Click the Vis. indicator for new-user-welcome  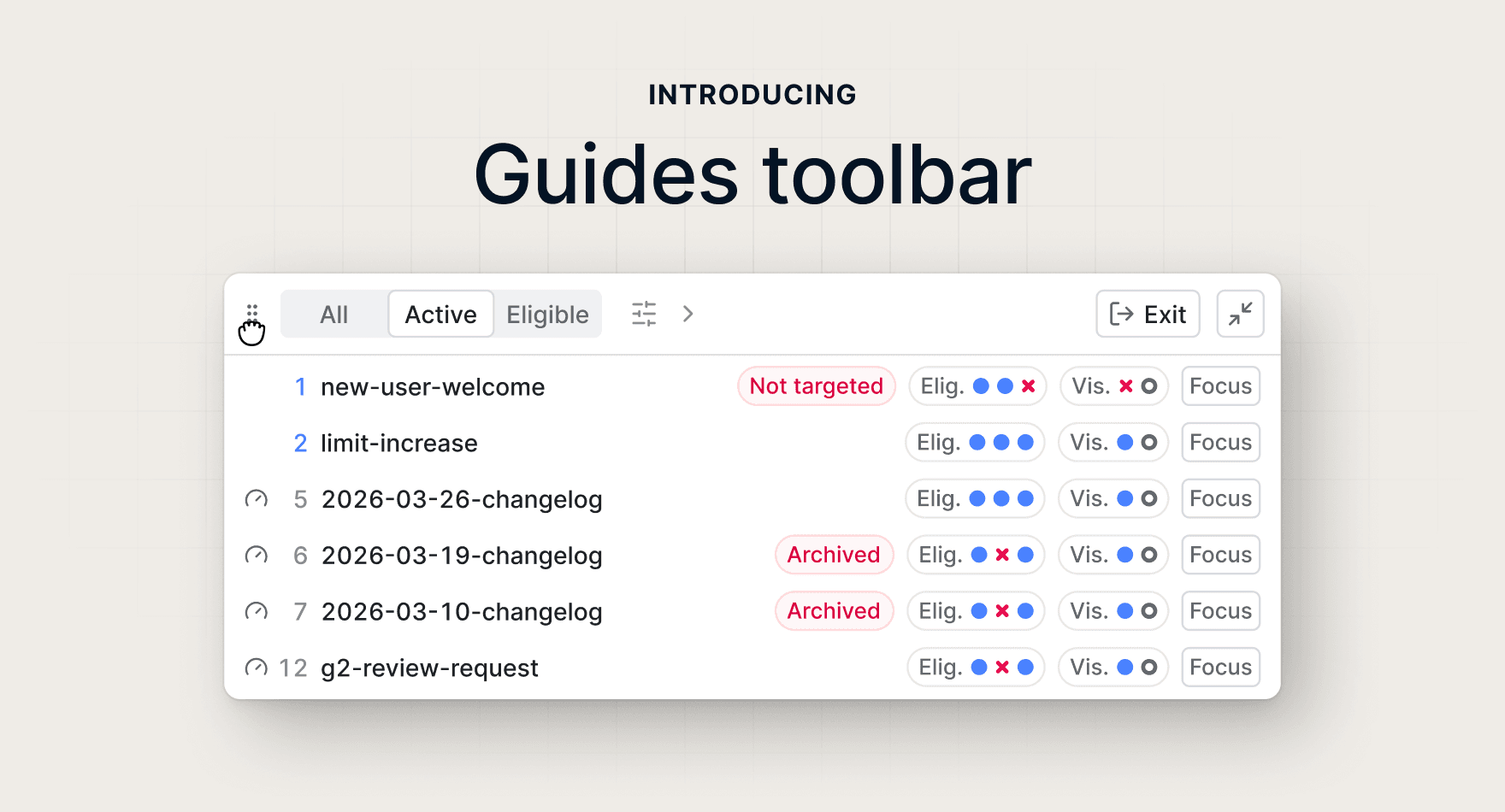point(1113,386)
